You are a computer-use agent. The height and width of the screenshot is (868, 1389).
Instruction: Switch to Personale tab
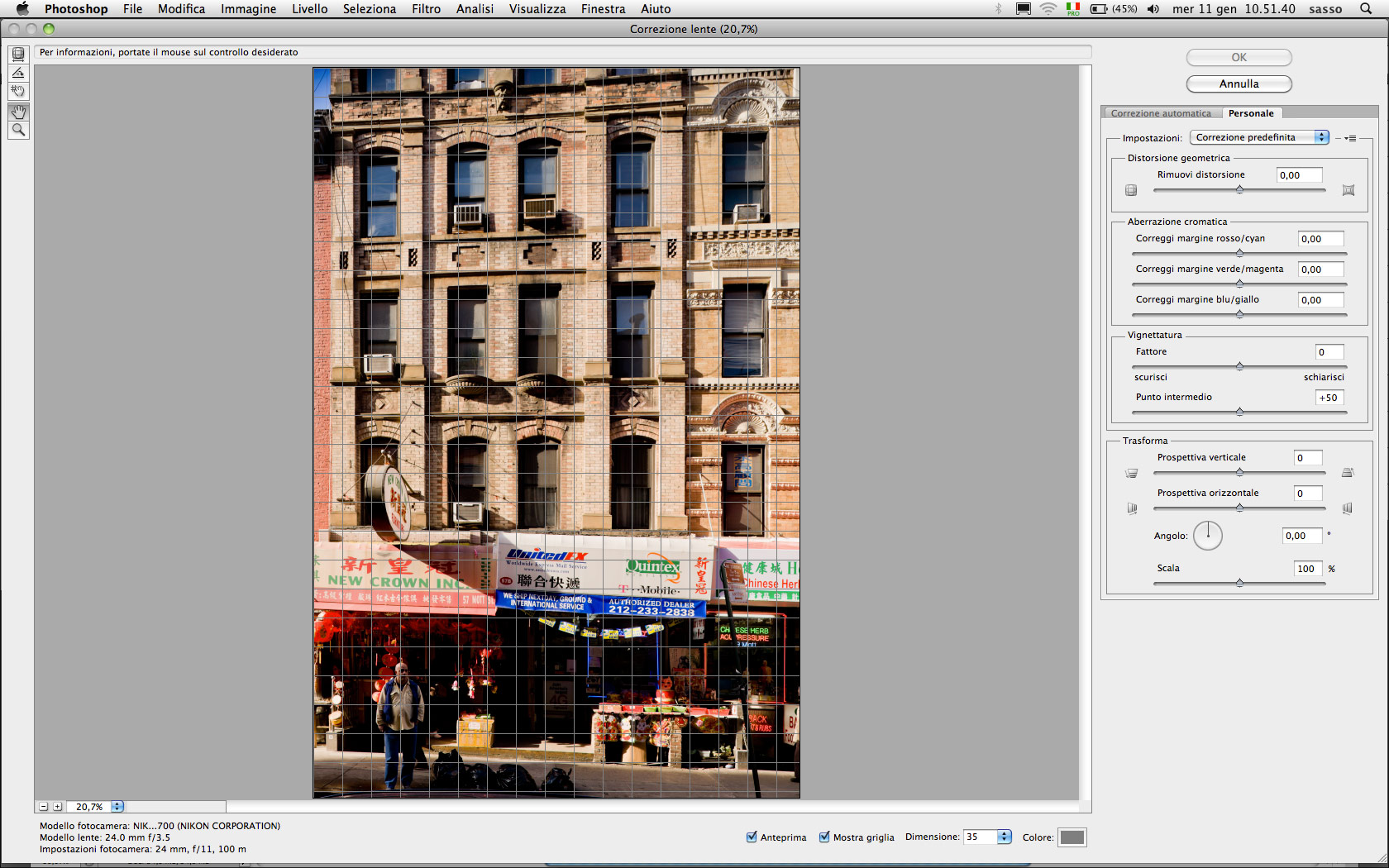1251,113
